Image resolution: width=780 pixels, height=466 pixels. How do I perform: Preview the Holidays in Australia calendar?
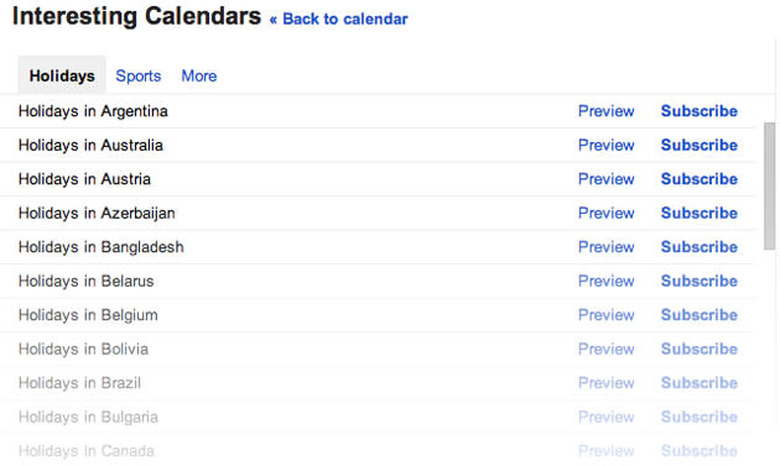(606, 145)
